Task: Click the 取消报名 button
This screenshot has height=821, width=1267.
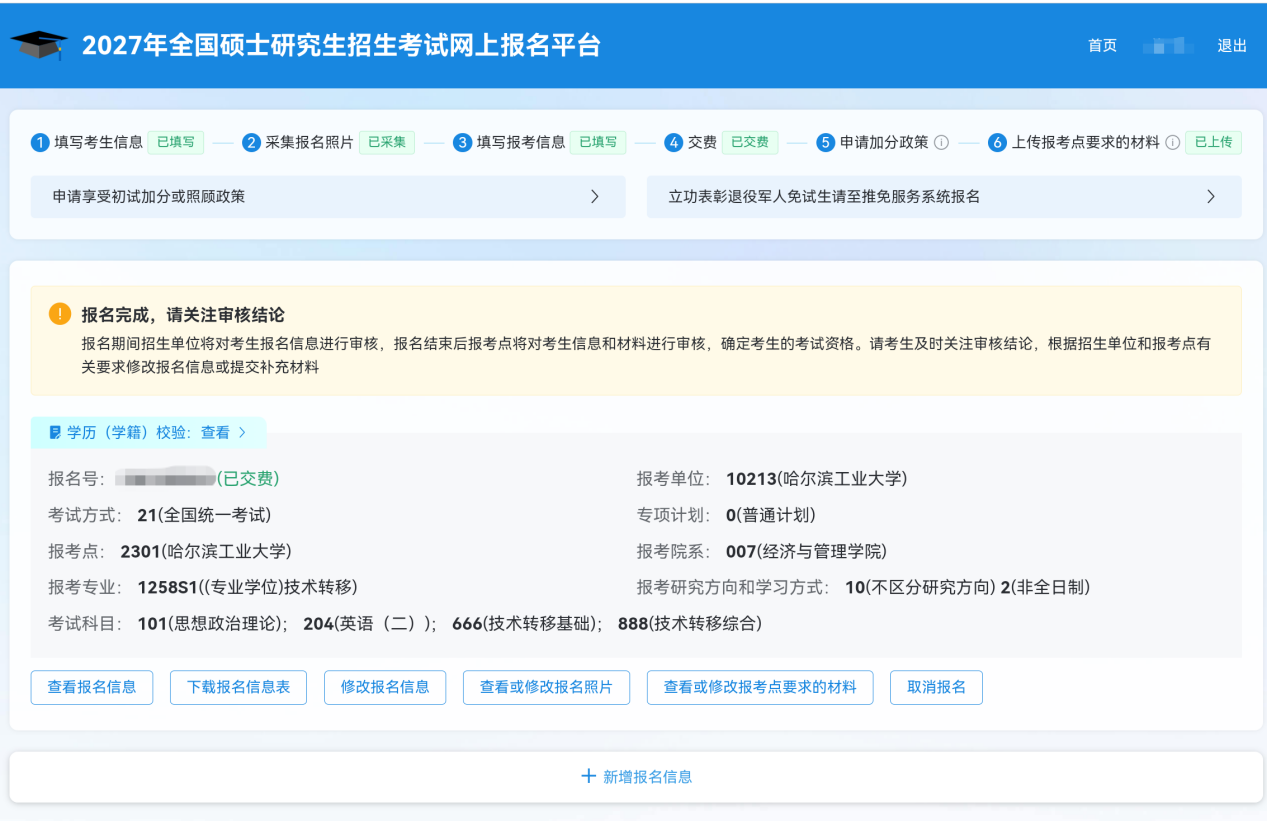Action: tap(936, 687)
